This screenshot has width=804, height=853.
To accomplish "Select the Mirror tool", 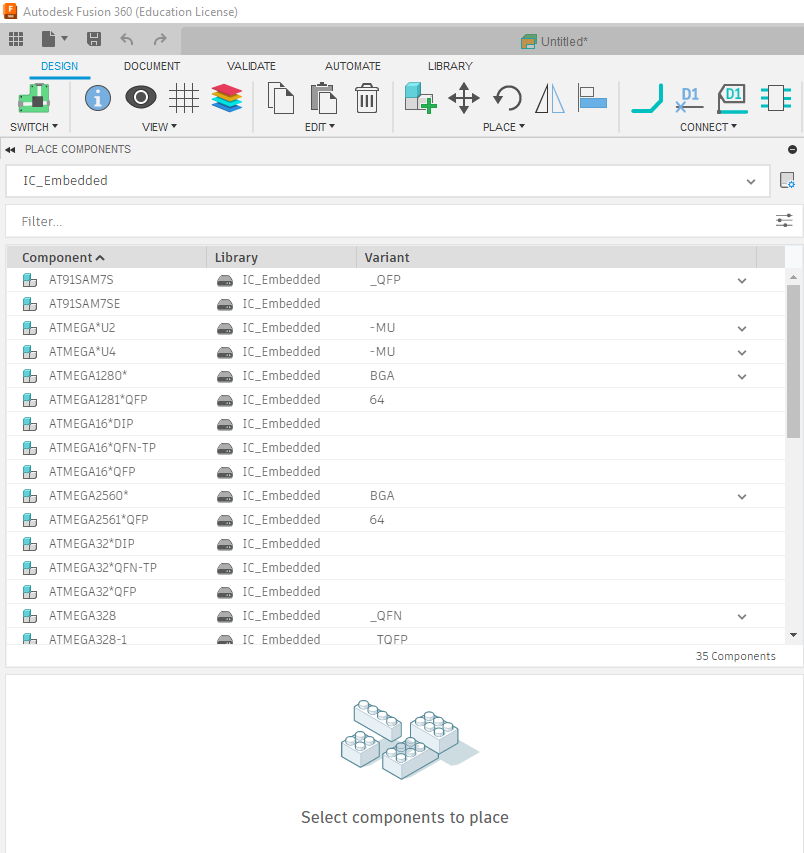I will (x=550, y=98).
